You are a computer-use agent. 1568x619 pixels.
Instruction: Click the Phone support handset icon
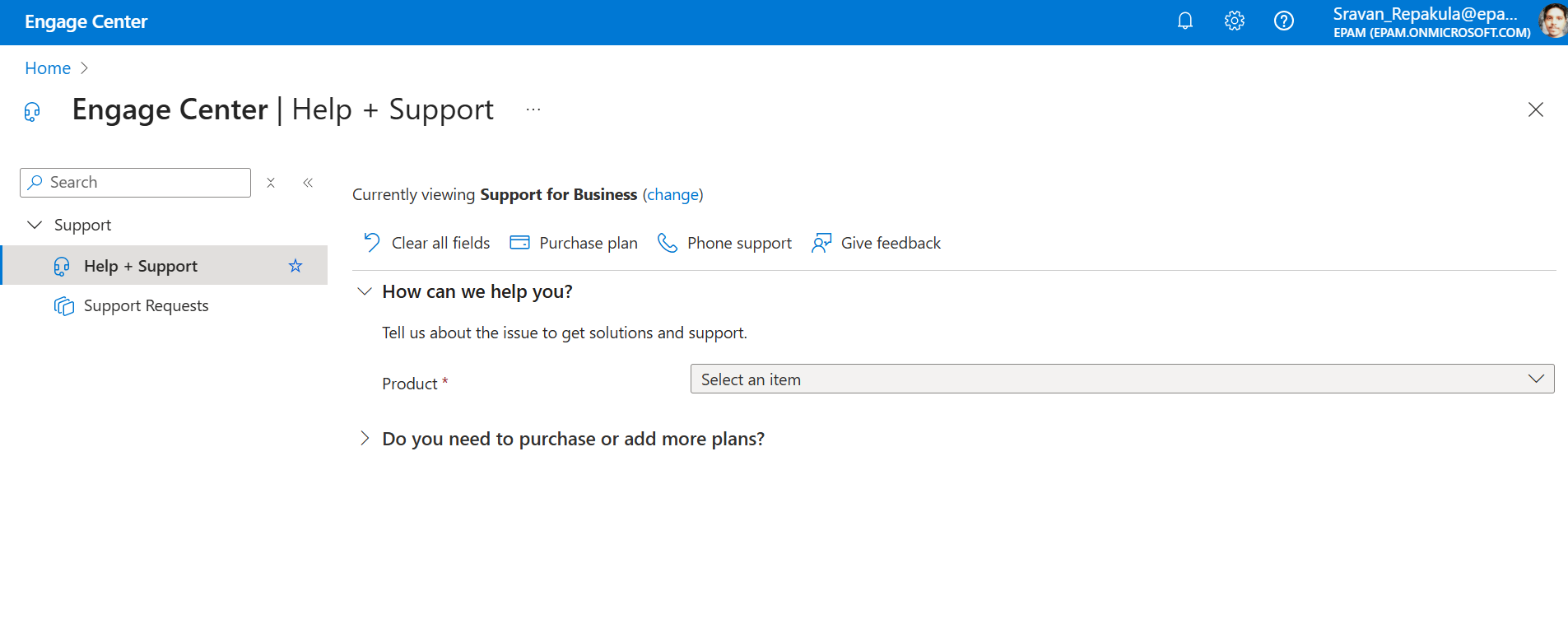668,243
